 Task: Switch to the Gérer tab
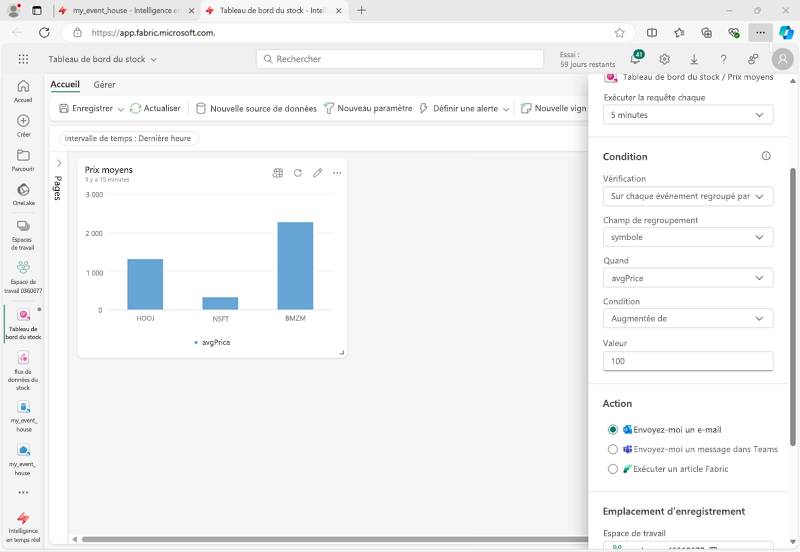pos(105,85)
